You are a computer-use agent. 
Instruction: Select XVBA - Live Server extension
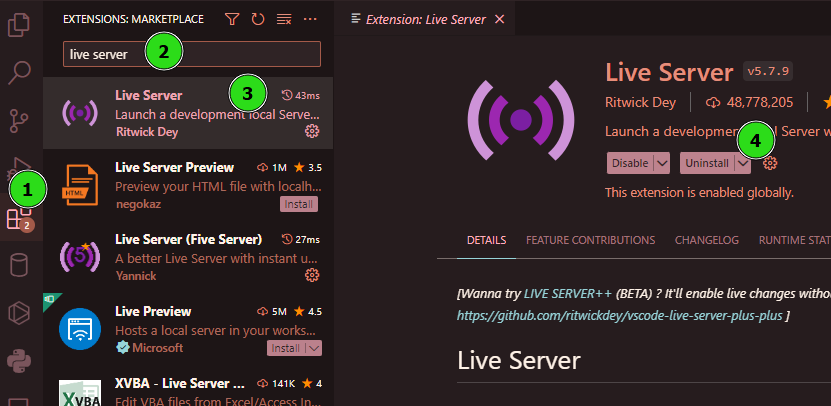pos(188,386)
